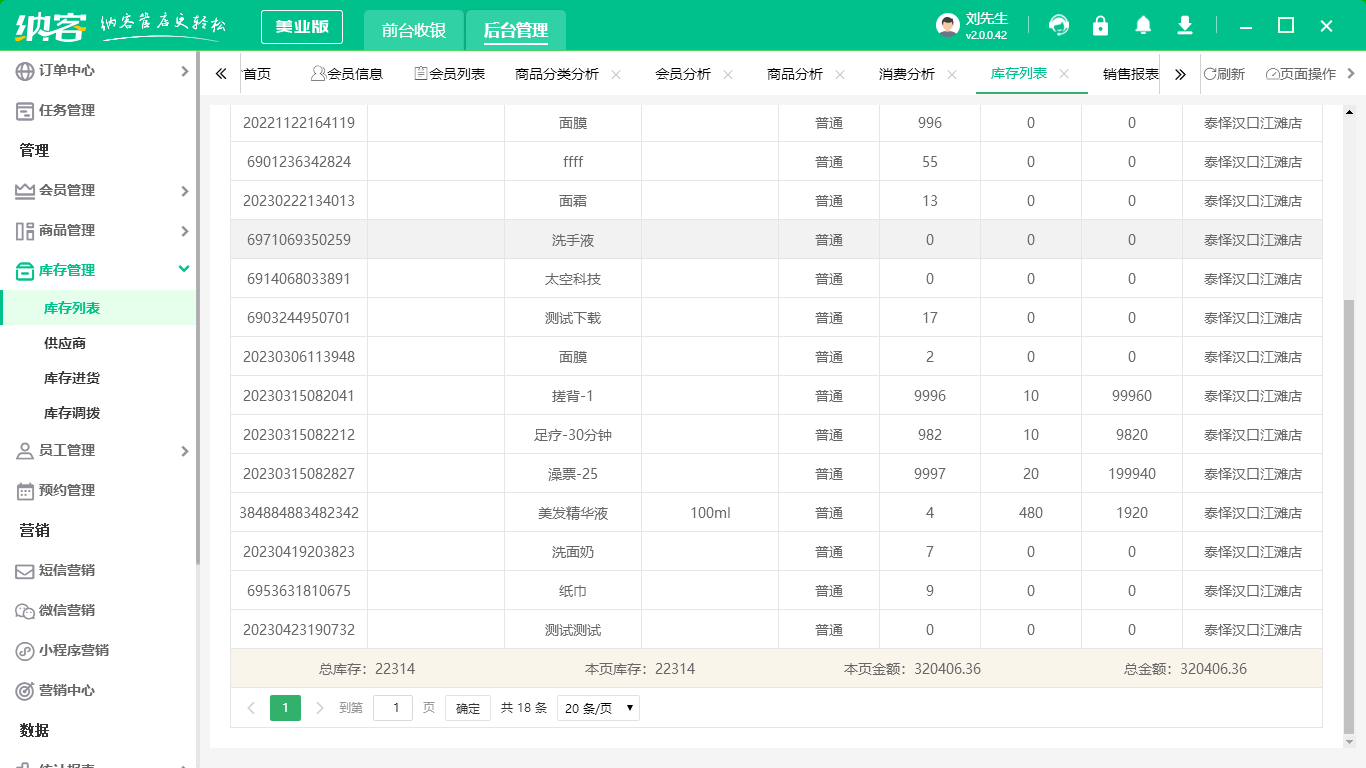Click the lock screen icon
1366x768 pixels.
tap(1100, 26)
